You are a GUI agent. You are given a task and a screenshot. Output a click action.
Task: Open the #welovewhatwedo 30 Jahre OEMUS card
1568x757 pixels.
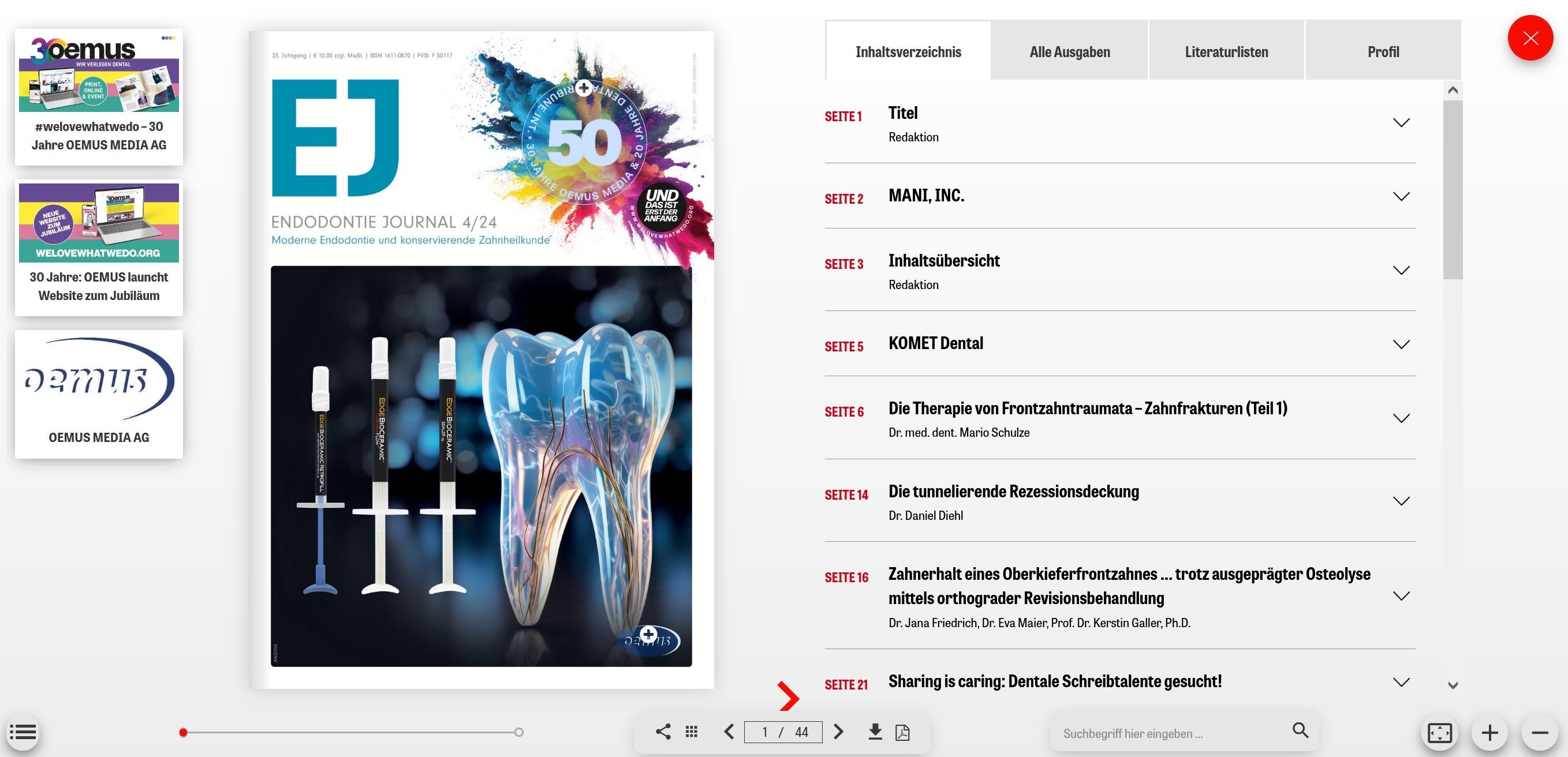[99, 97]
